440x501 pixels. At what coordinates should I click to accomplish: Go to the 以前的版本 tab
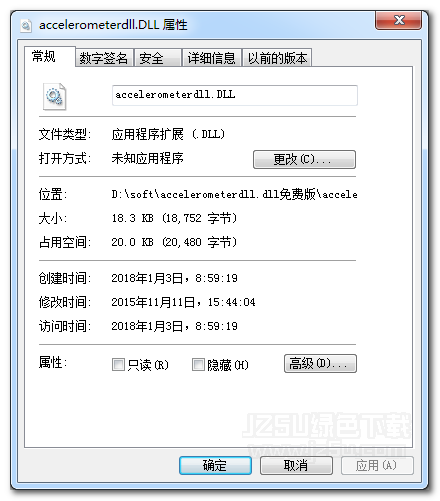pos(277,58)
